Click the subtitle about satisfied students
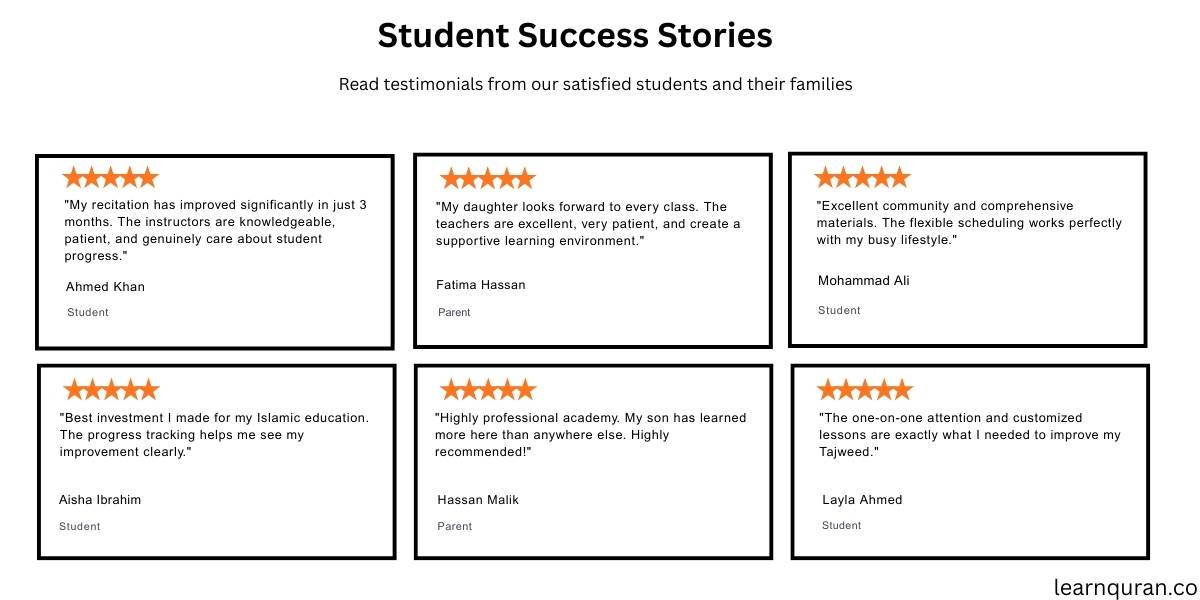 595,84
